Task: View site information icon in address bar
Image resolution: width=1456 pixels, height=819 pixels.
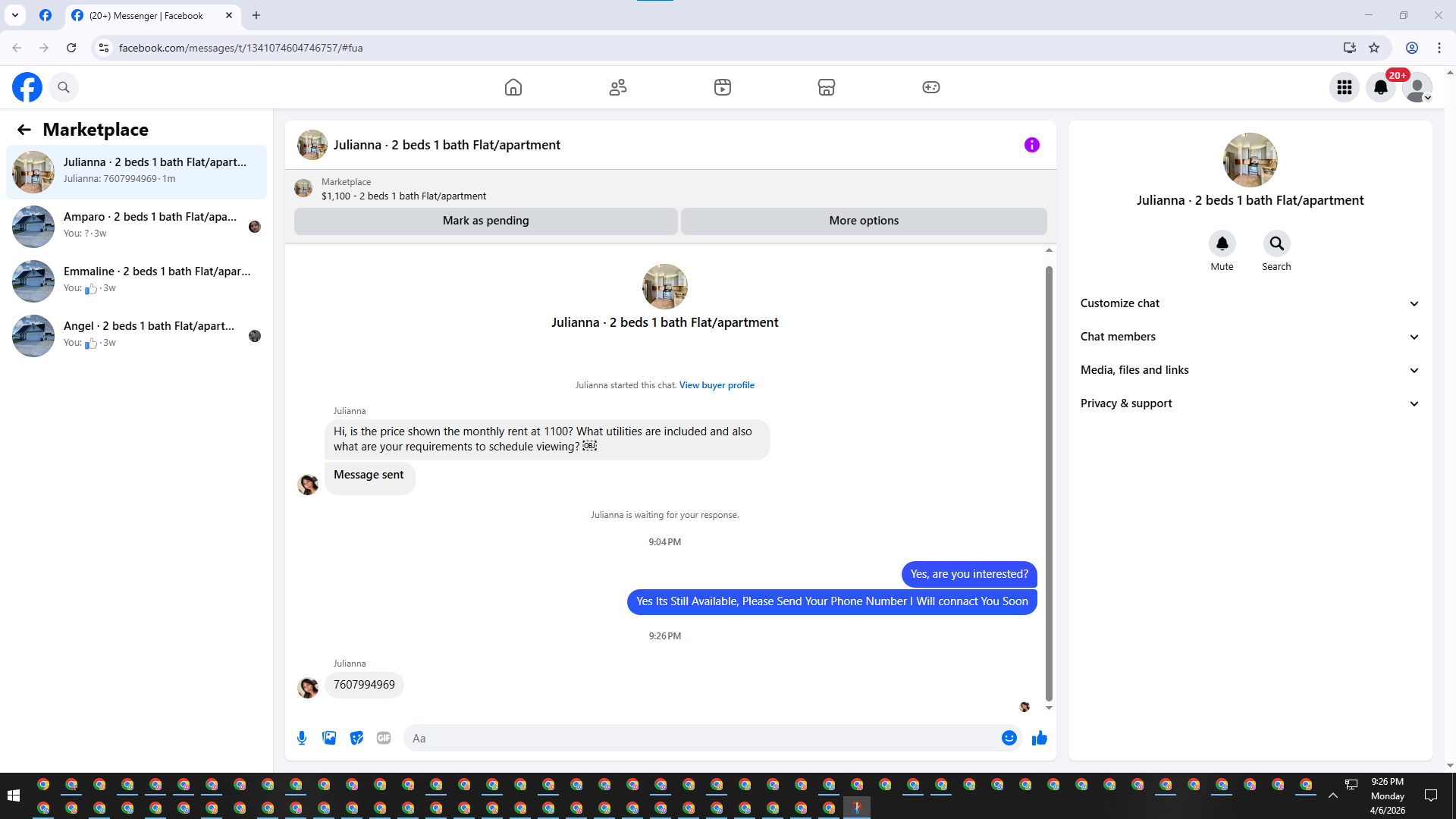Action: [x=104, y=48]
